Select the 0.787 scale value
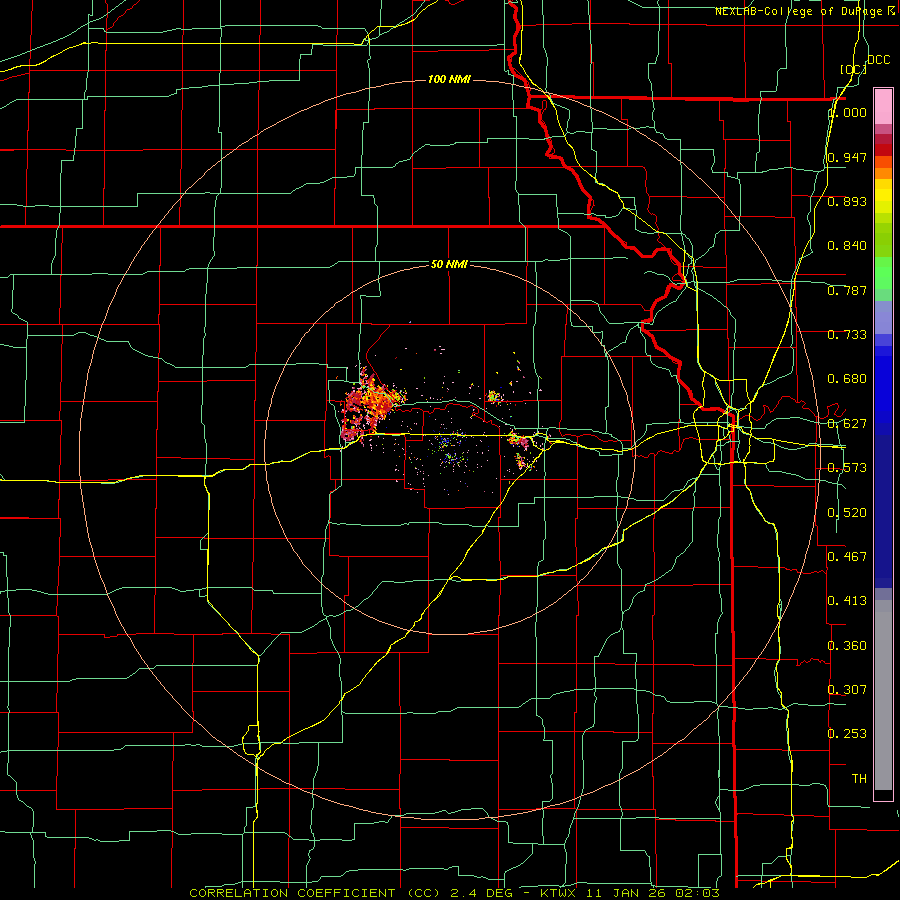Image resolution: width=900 pixels, height=900 pixels. coord(847,290)
